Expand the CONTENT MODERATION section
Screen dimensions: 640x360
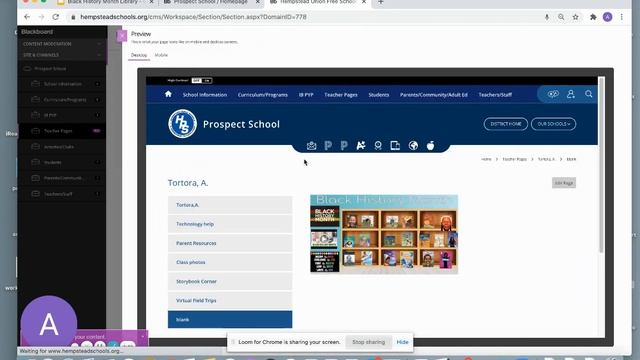pyautogui.click(x=62, y=44)
